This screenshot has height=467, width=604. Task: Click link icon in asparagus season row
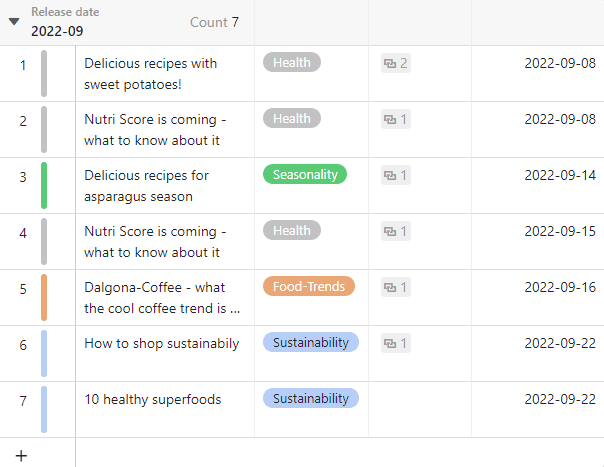(389, 176)
